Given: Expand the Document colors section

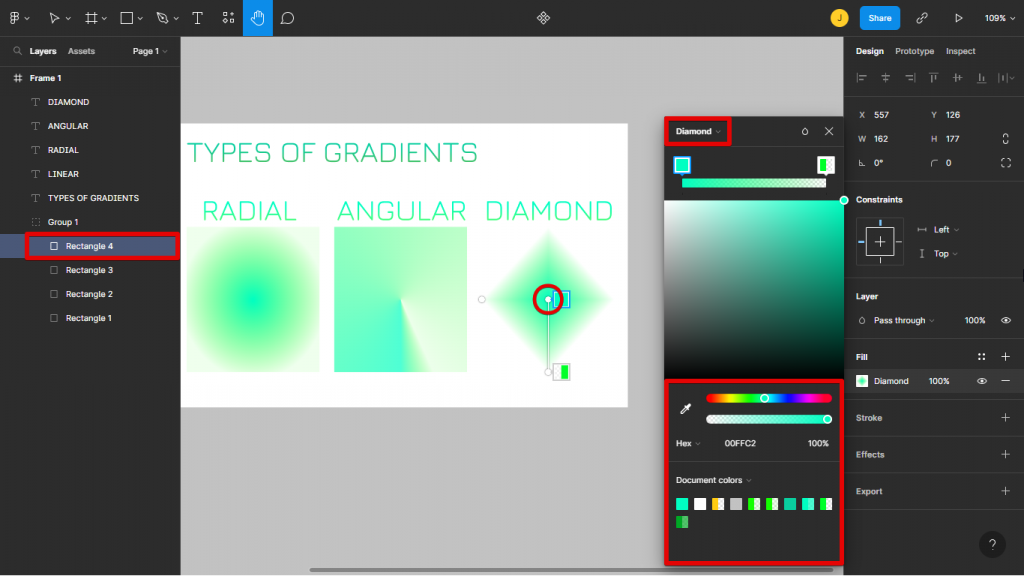Looking at the screenshot, I should (x=713, y=480).
